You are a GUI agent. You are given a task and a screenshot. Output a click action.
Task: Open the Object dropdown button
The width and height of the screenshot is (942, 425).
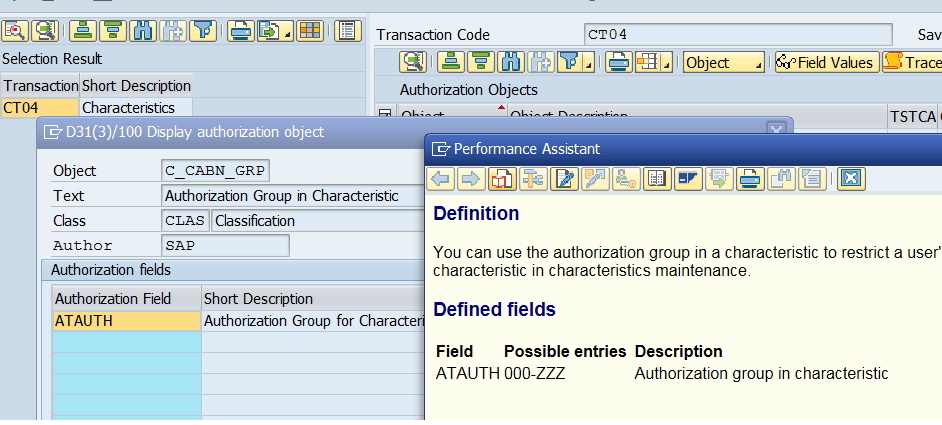coord(723,62)
